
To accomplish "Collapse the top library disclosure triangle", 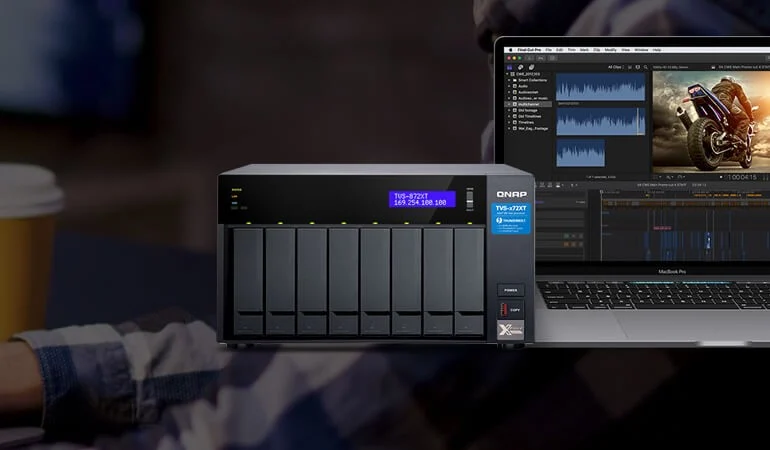I will (x=507, y=74).
